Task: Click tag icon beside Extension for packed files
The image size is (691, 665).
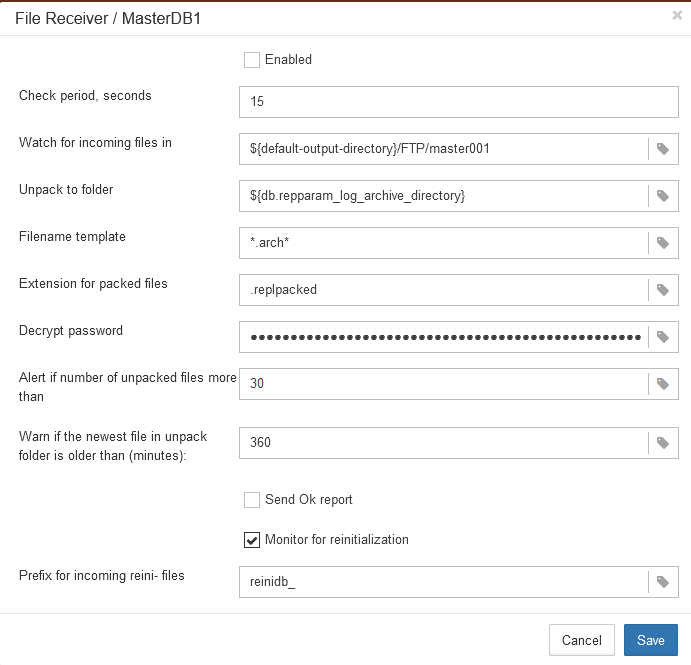Action: [663, 290]
